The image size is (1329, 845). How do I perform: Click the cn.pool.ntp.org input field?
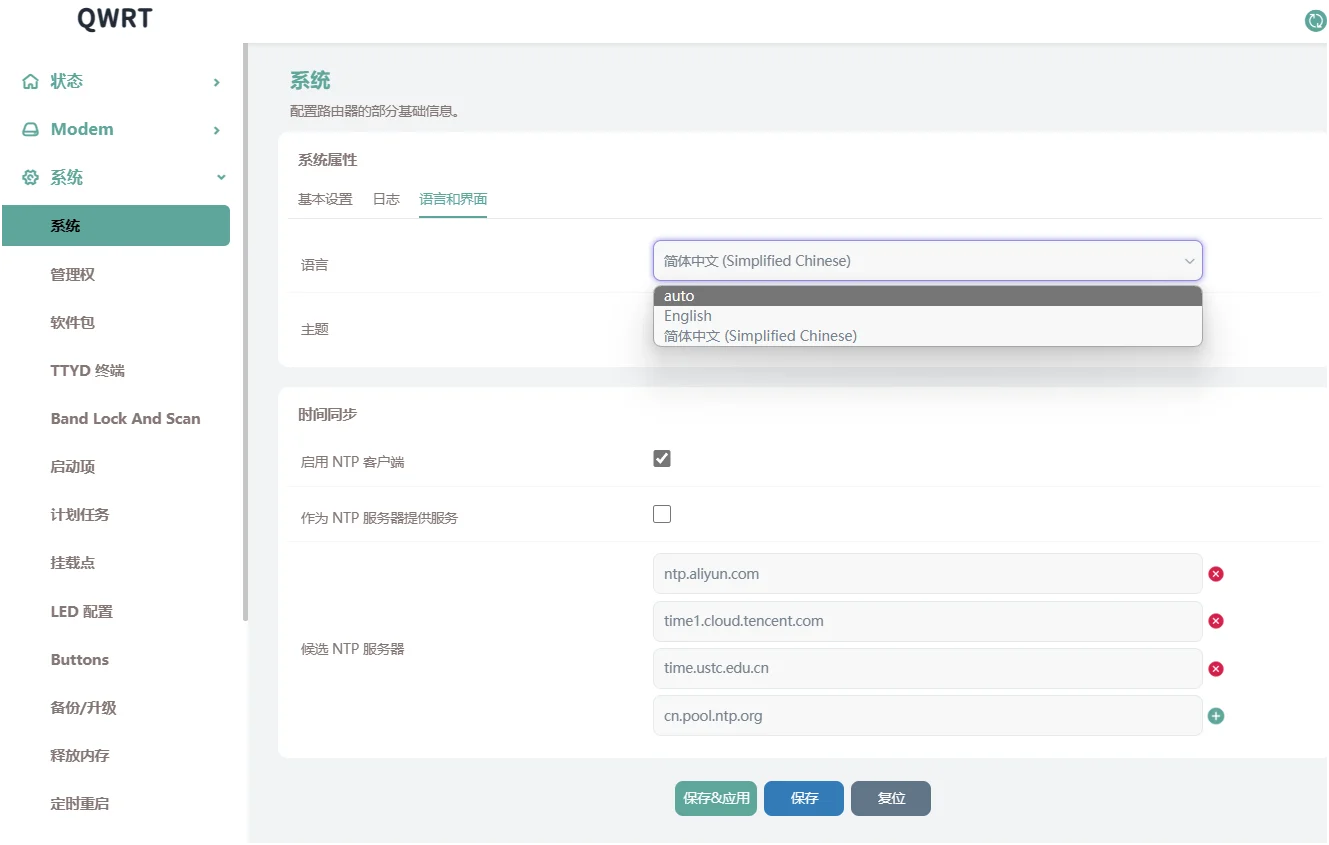tap(927, 716)
